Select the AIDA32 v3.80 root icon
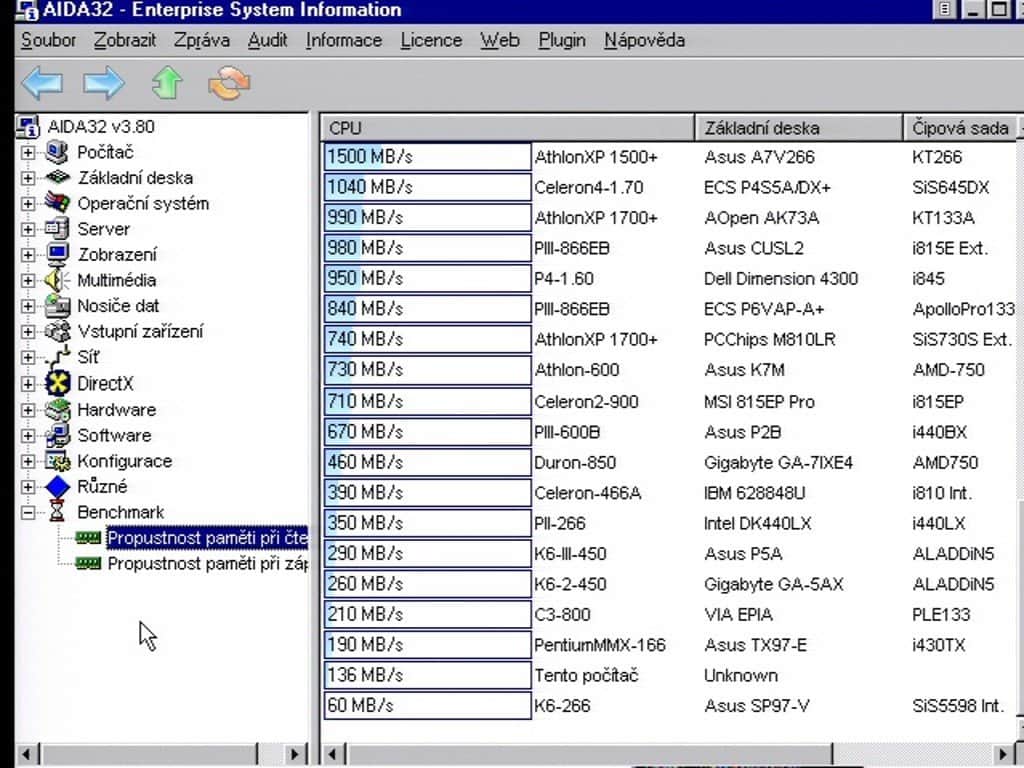1024x768 pixels. [x=27, y=127]
